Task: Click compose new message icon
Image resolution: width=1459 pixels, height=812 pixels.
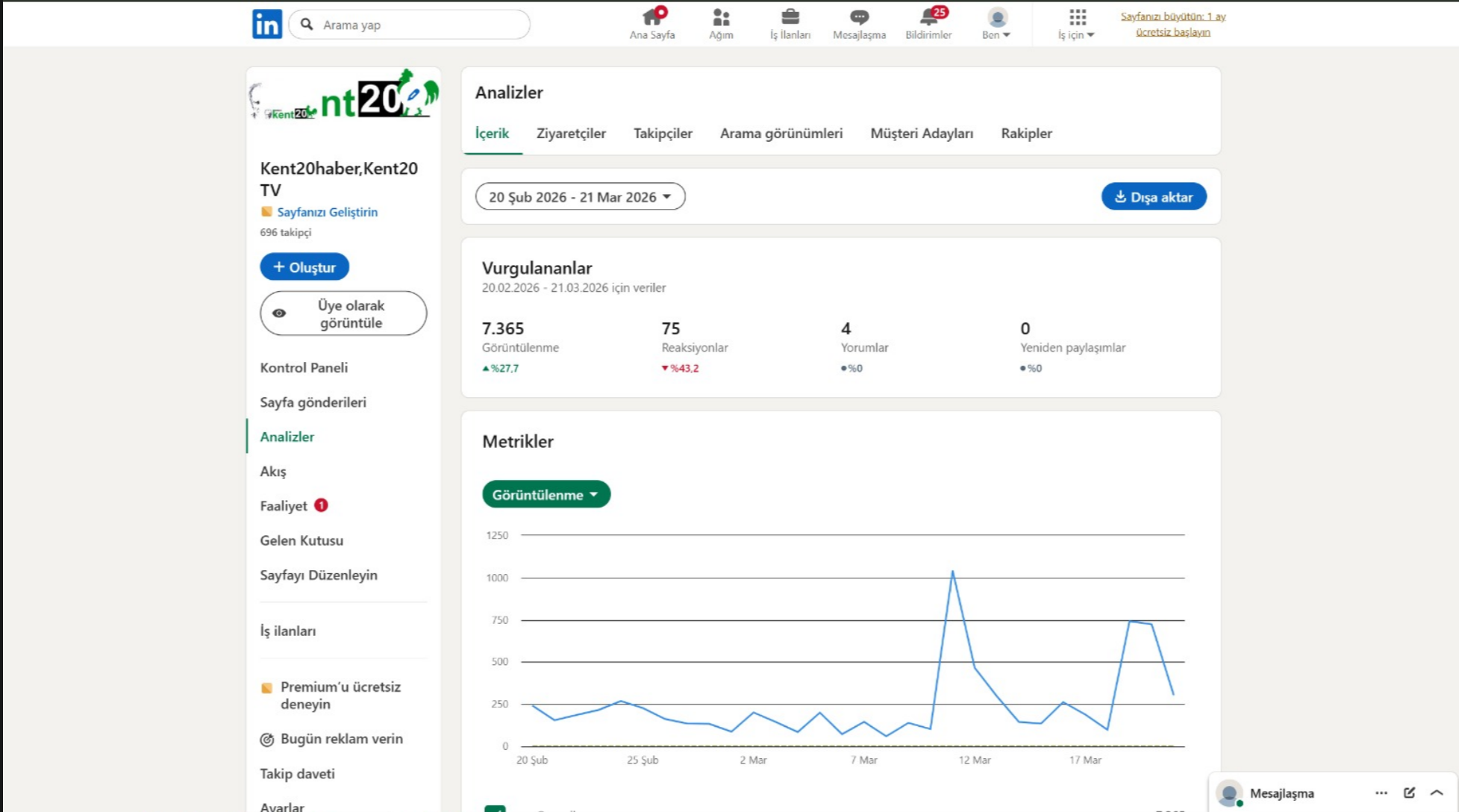Action: click(x=1409, y=793)
